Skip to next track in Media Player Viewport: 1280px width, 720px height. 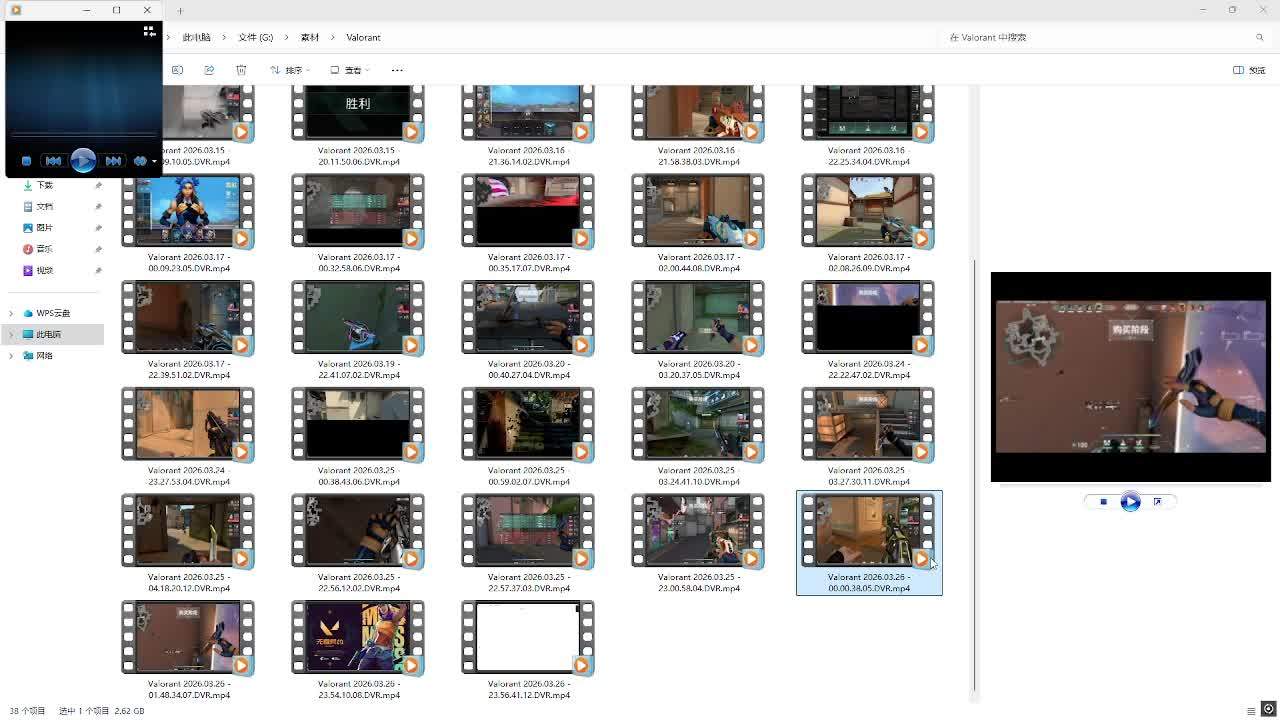[x=113, y=161]
